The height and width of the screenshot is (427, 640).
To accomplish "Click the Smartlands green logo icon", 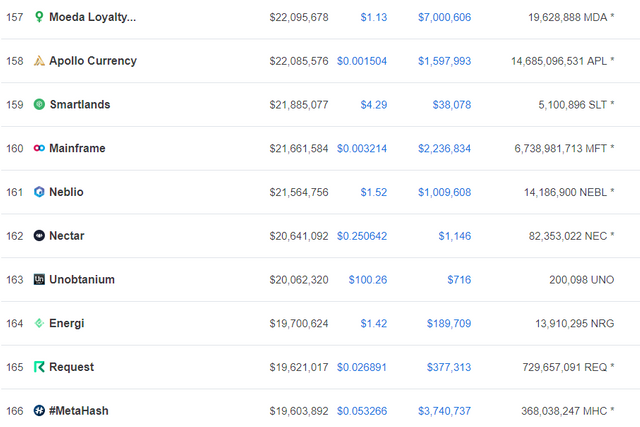I will click(39, 105).
